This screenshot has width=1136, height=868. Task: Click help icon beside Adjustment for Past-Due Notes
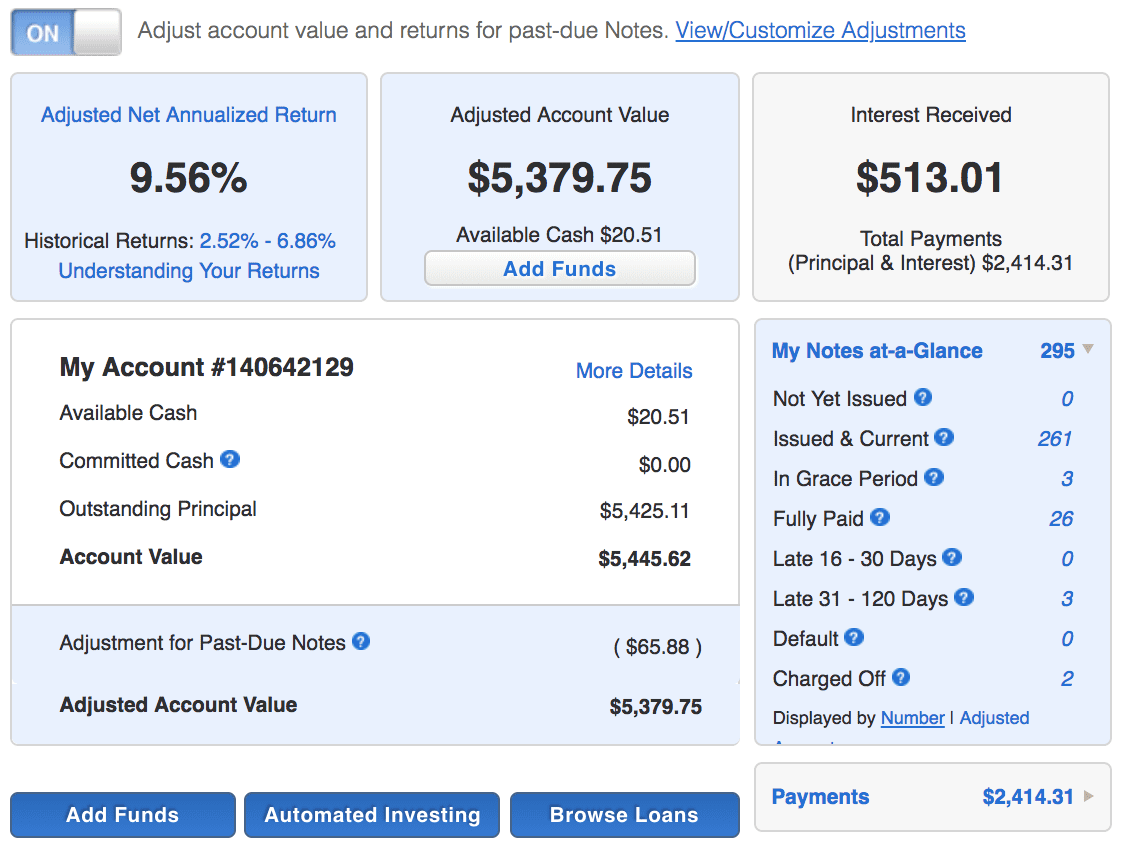[361, 641]
